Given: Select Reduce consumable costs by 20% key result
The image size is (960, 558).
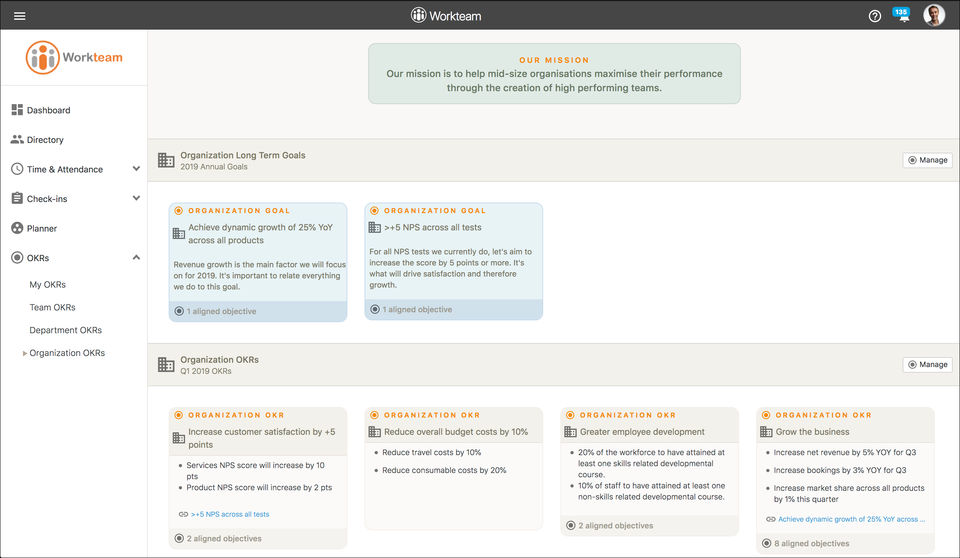Looking at the screenshot, I should tap(444, 470).
